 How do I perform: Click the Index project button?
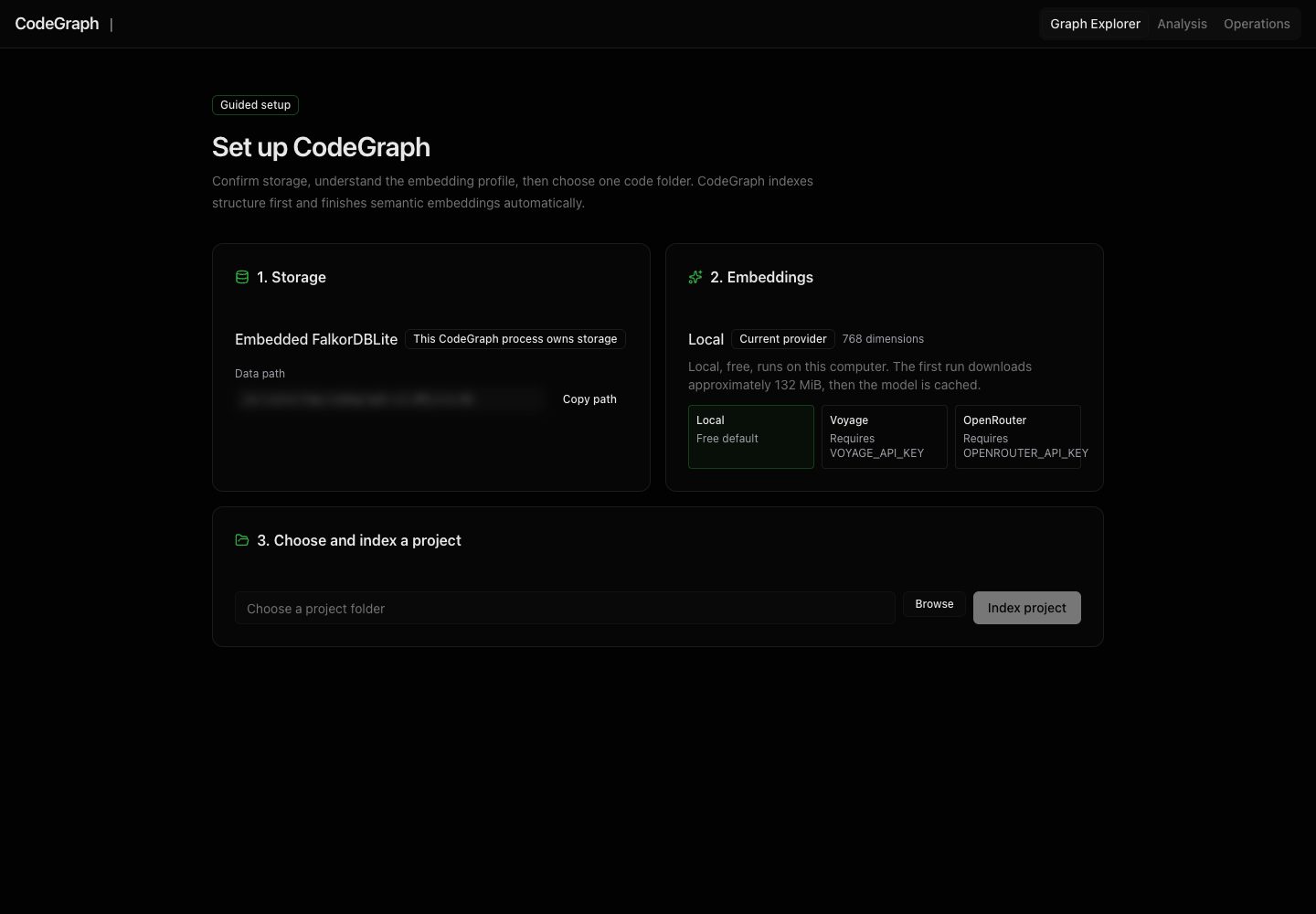tap(1026, 608)
